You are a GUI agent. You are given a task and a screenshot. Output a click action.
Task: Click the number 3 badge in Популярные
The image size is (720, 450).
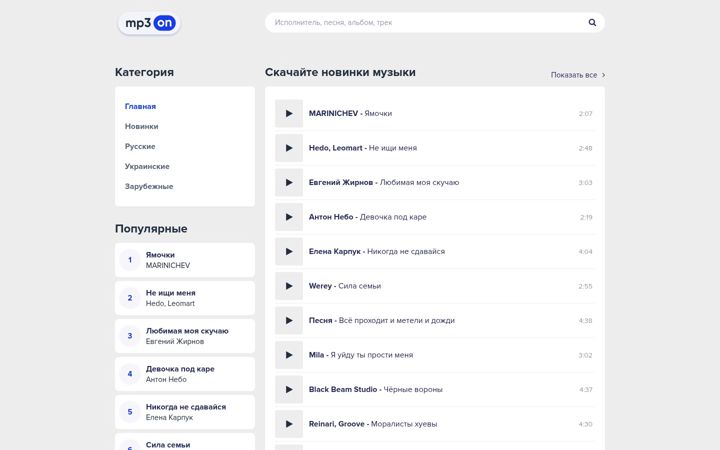click(130, 336)
